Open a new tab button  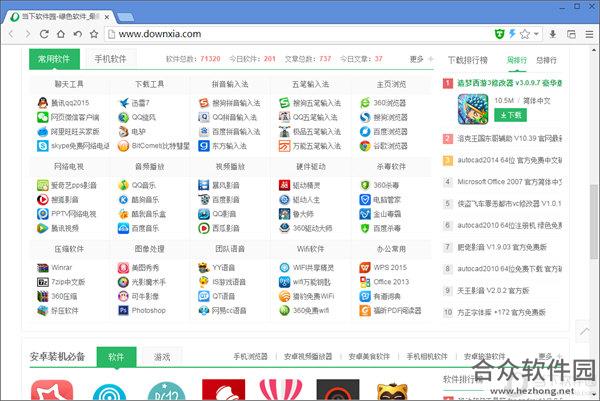[125, 17]
